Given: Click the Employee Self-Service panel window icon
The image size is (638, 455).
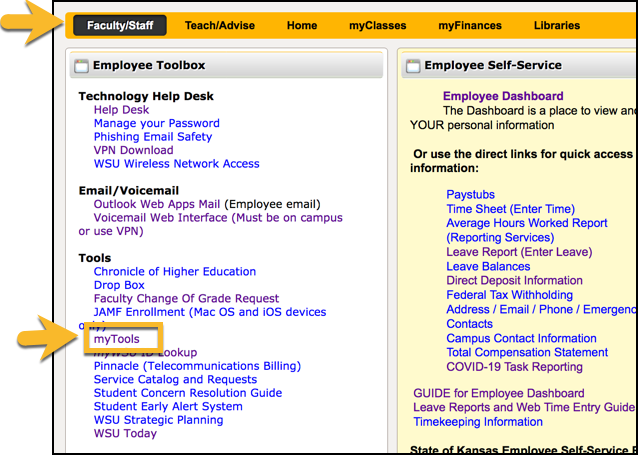Looking at the screenshot, I should pyautogui.click(x=413, y=66).
